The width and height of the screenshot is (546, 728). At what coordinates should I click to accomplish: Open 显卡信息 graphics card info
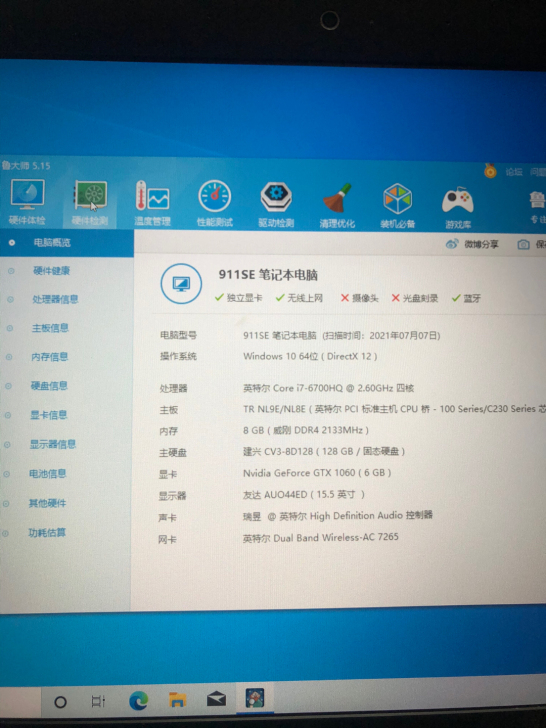coord(49,415)
